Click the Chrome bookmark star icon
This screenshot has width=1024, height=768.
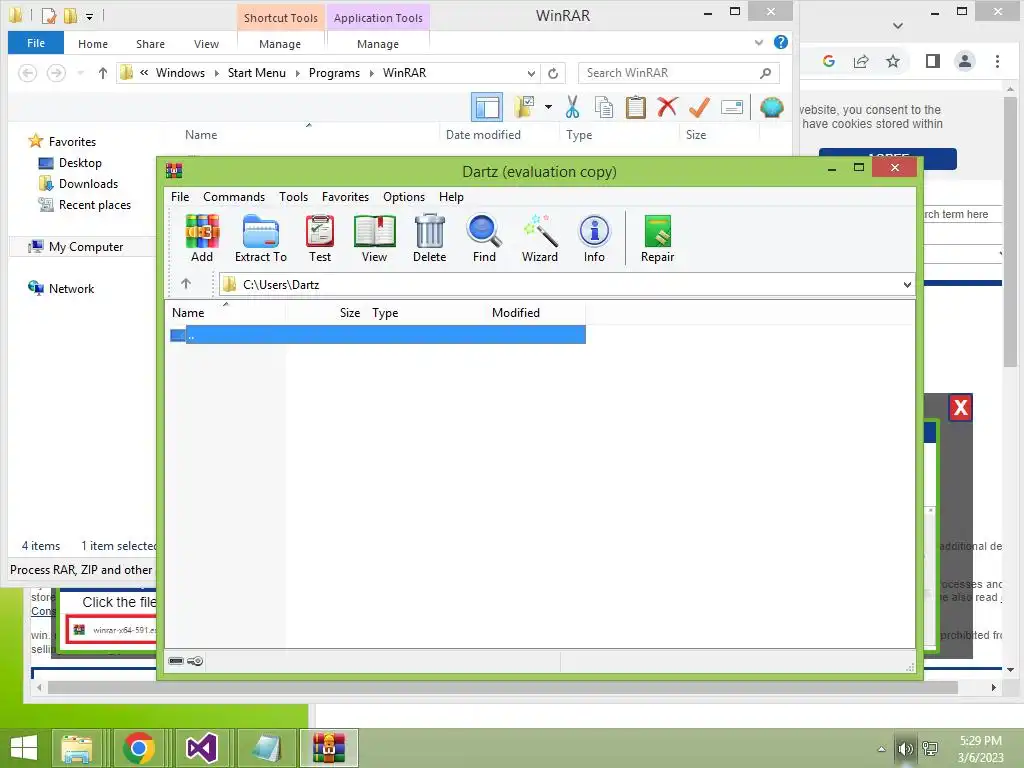[x=893, y=61]
